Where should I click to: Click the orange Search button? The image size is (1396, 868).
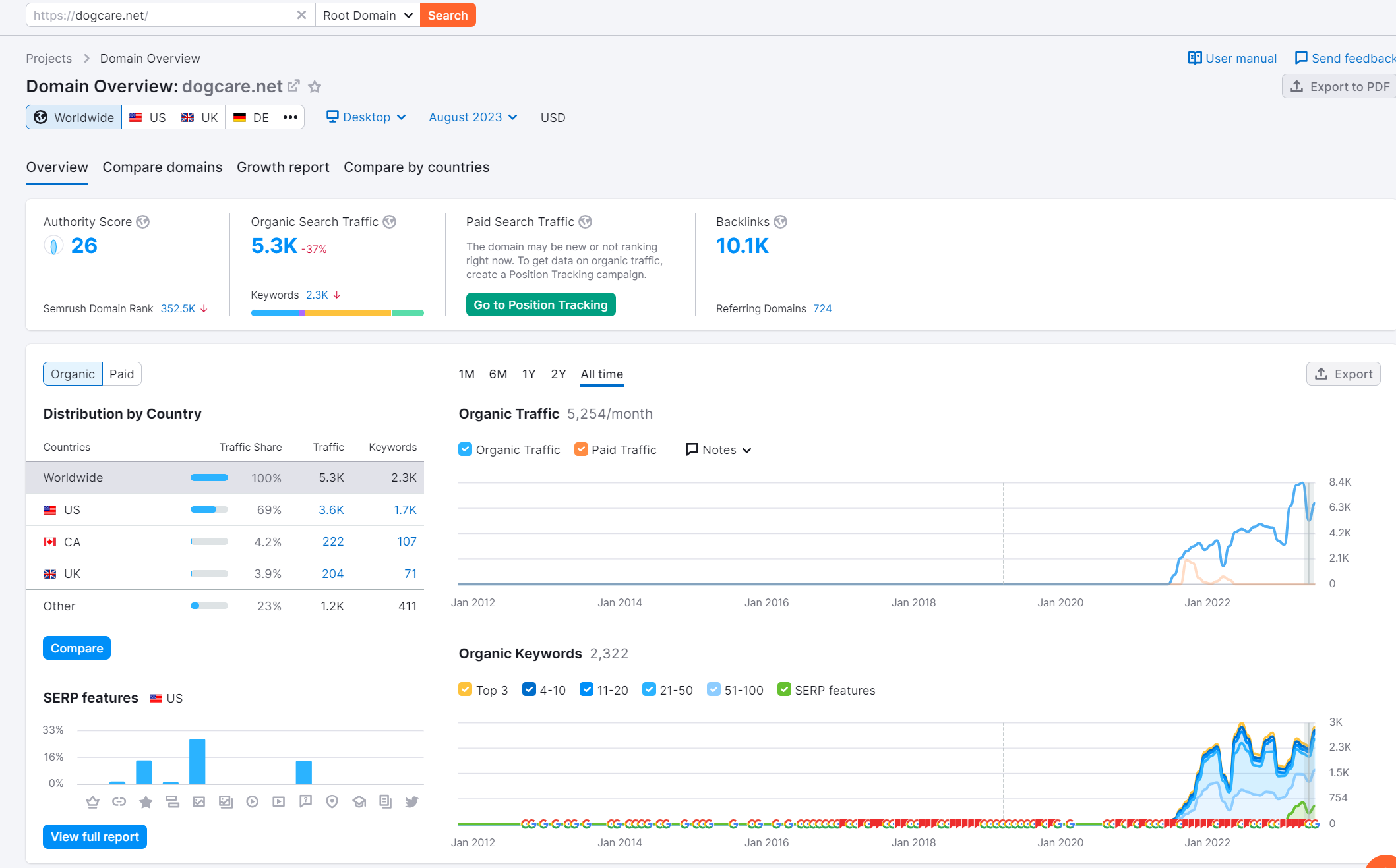[448, 15]
